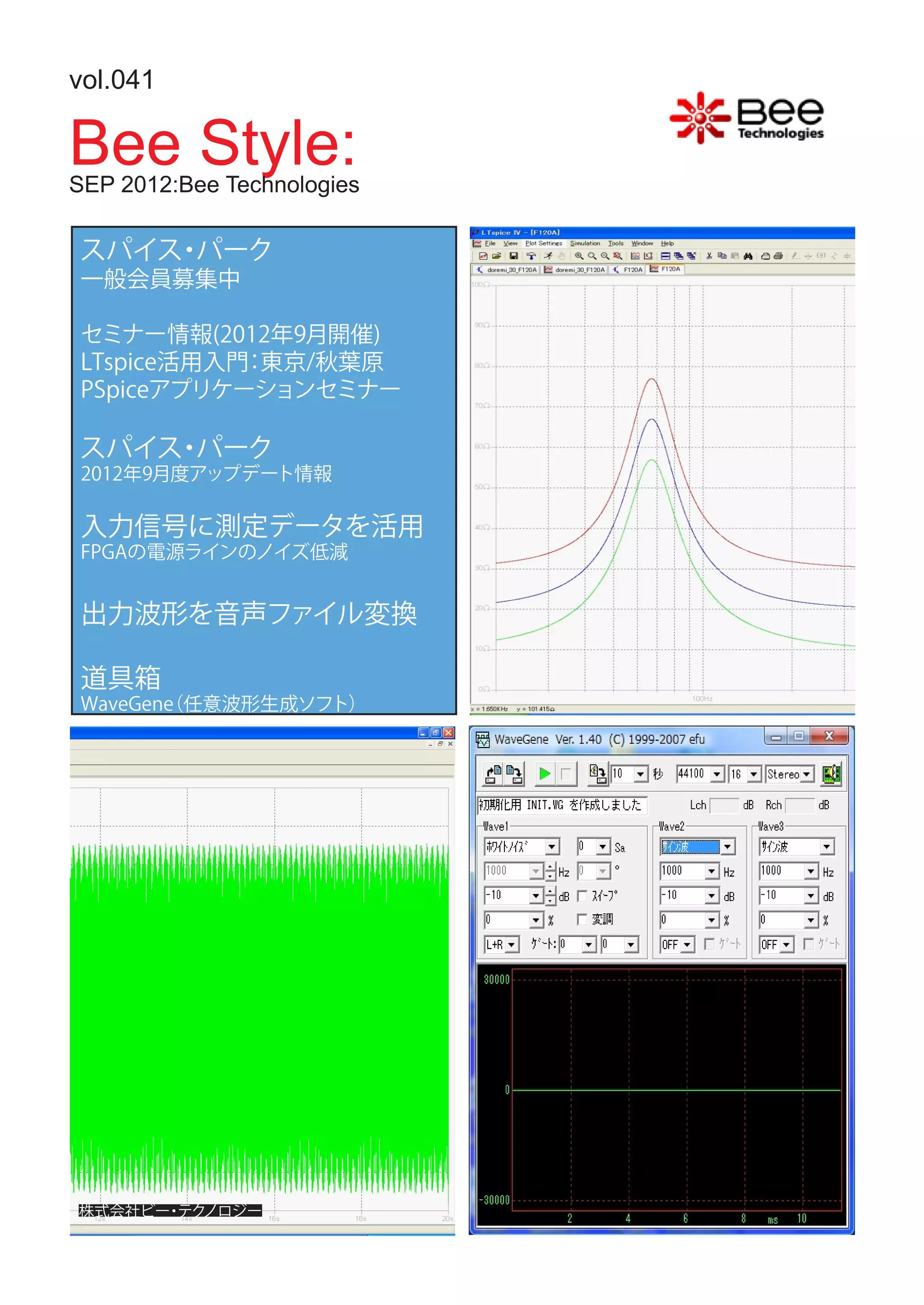The image size is (924, 1305).
Task: Open the Plot Settings menu in LTspice
Action: (x=543, y=244)
